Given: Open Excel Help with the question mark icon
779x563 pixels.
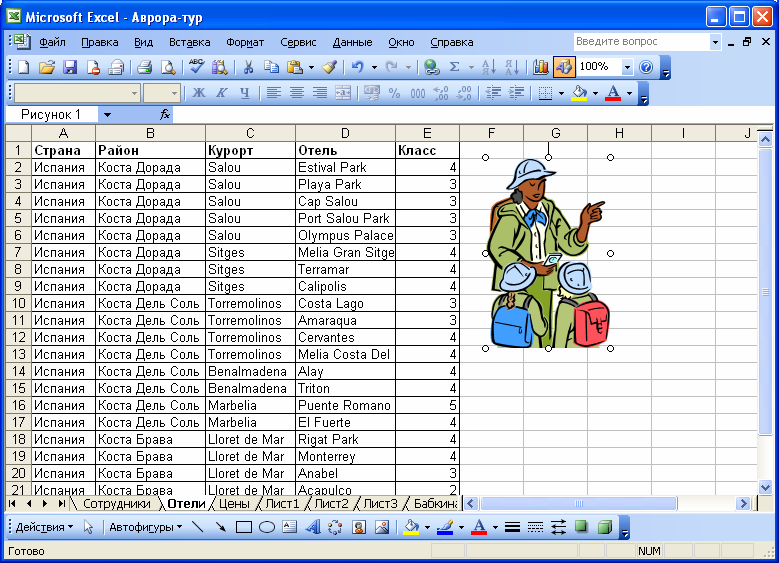Looking at the screenshot, I should coord(646,67).
